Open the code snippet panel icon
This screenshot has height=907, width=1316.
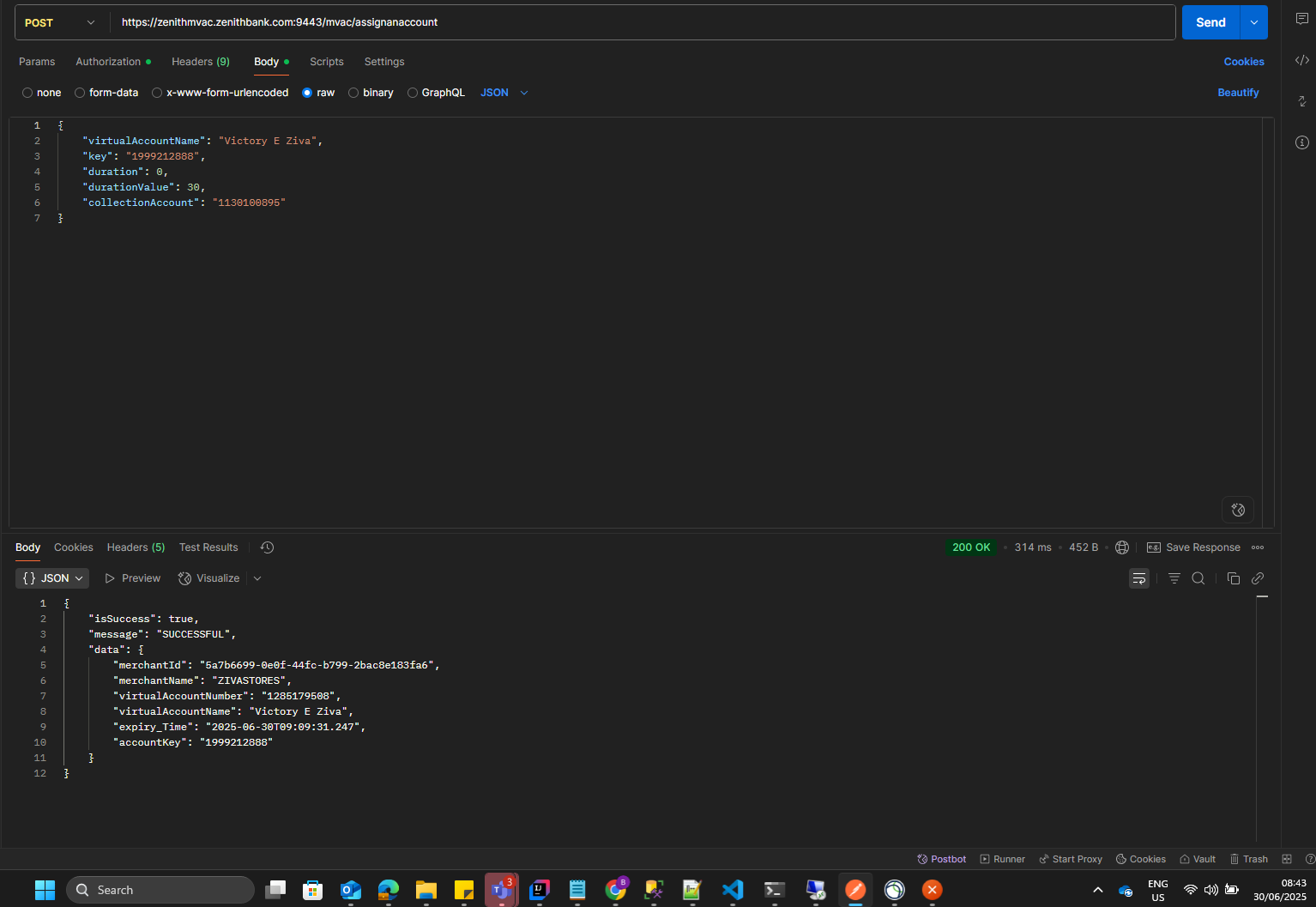coord(1301,60)
